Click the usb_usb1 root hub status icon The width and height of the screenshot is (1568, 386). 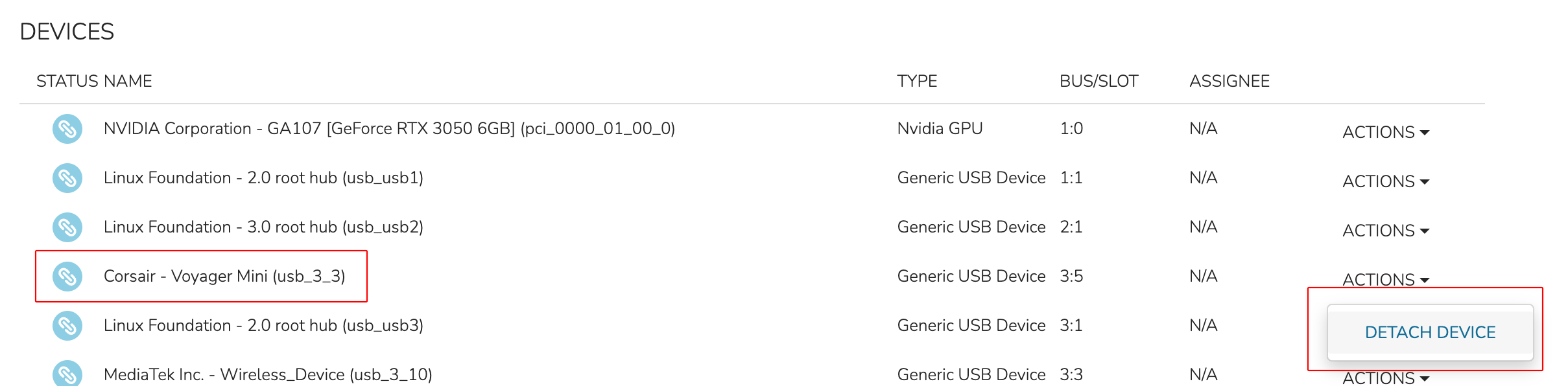[67, 178]
